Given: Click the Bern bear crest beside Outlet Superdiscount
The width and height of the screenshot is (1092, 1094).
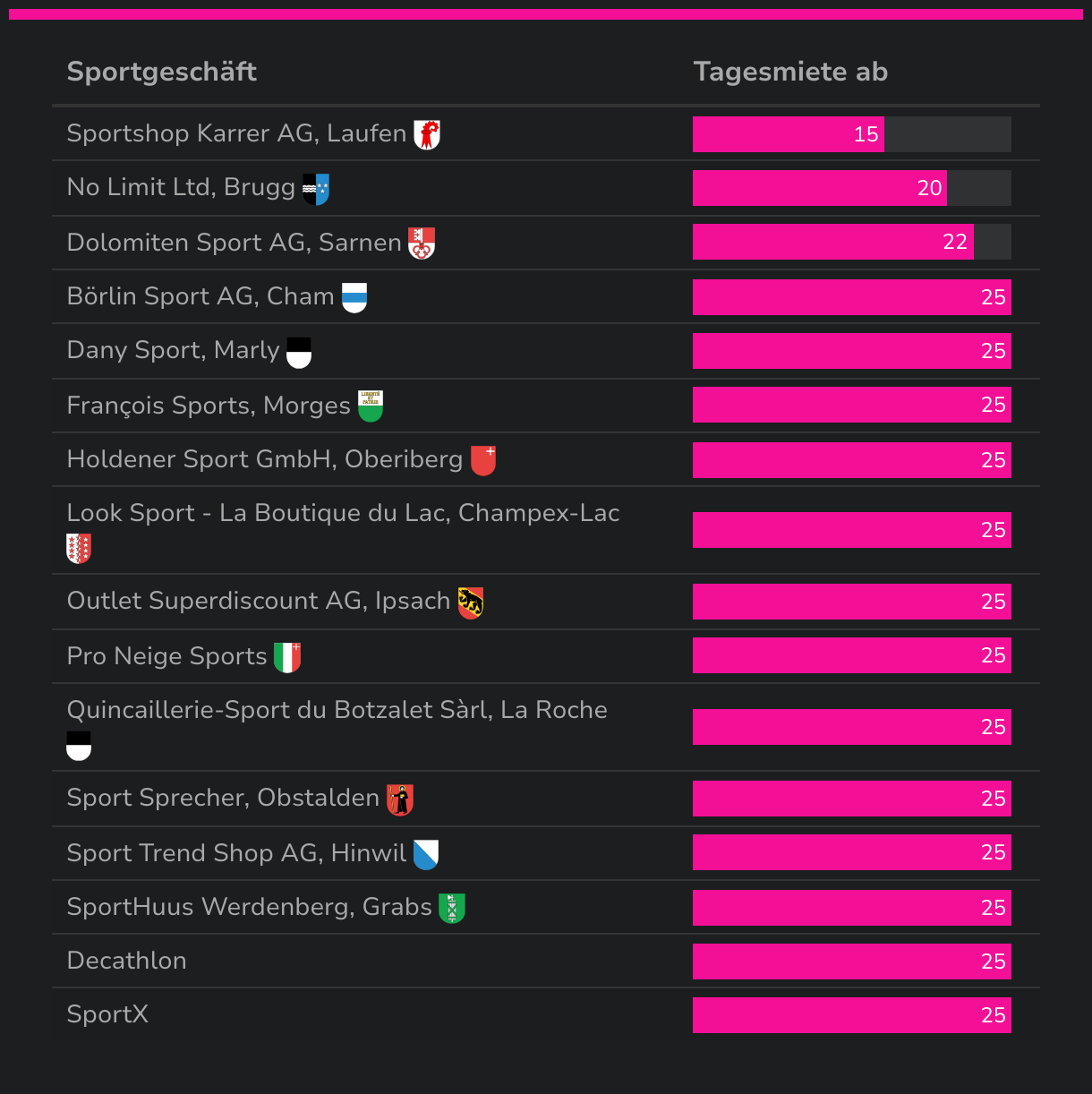Looking at the screenshot, I should click(471, 603).
